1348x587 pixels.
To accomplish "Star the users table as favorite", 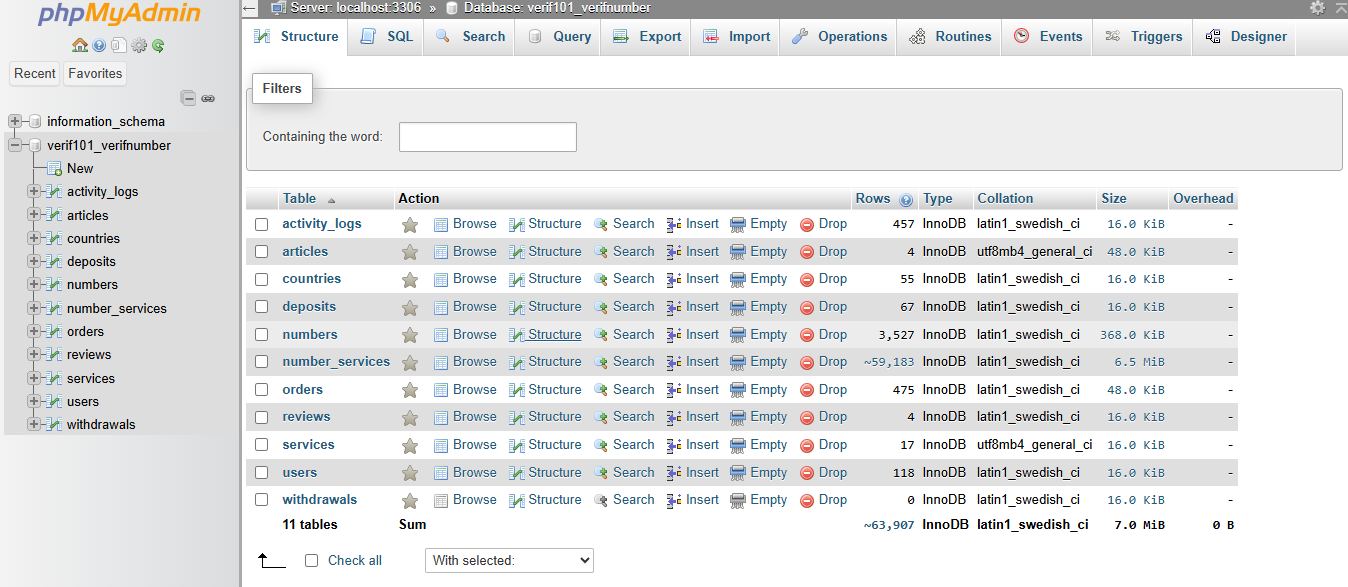I will click(x=410, y=473).
